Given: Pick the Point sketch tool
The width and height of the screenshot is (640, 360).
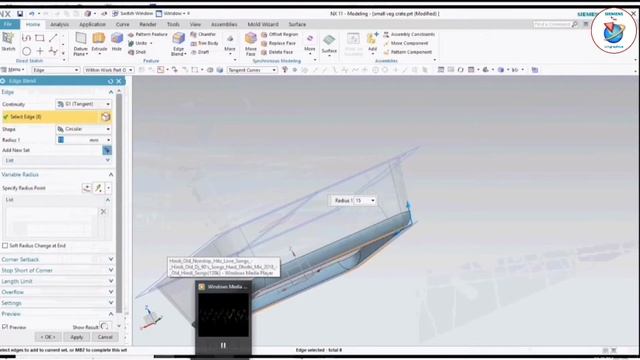Looking at the screenshot, I should [x=40, y=51].
